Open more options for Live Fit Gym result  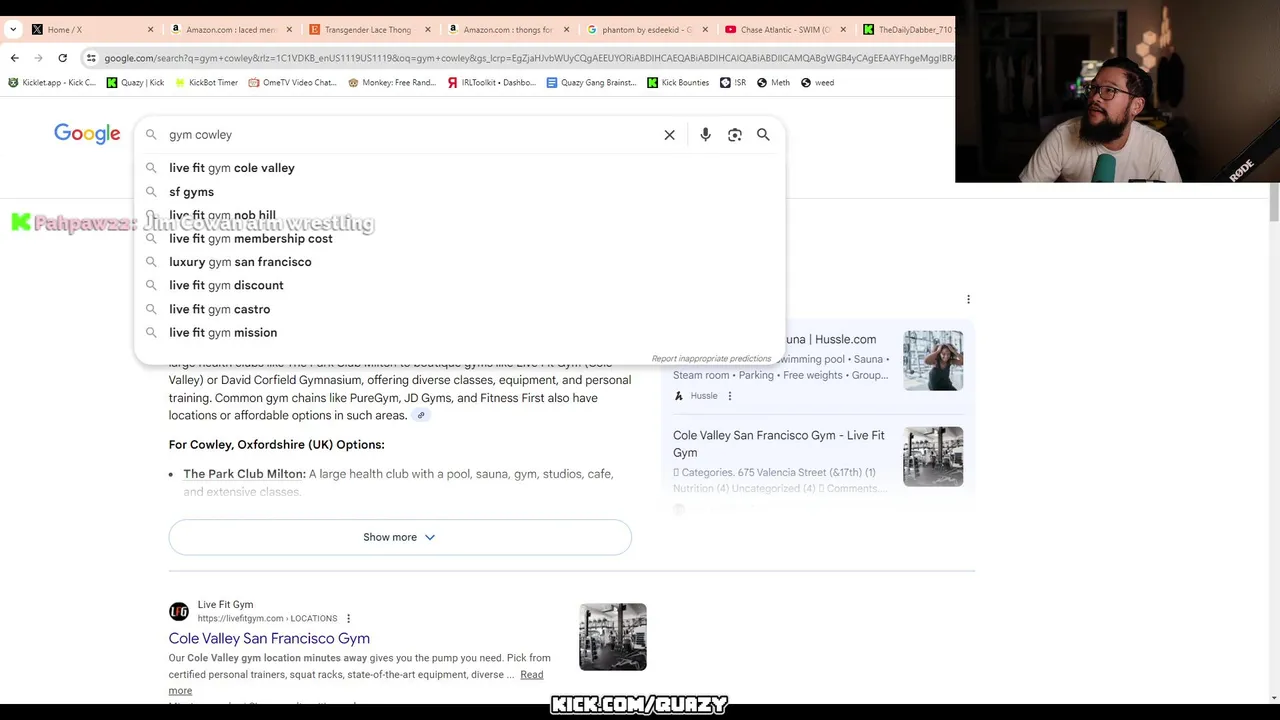point(348,619)
